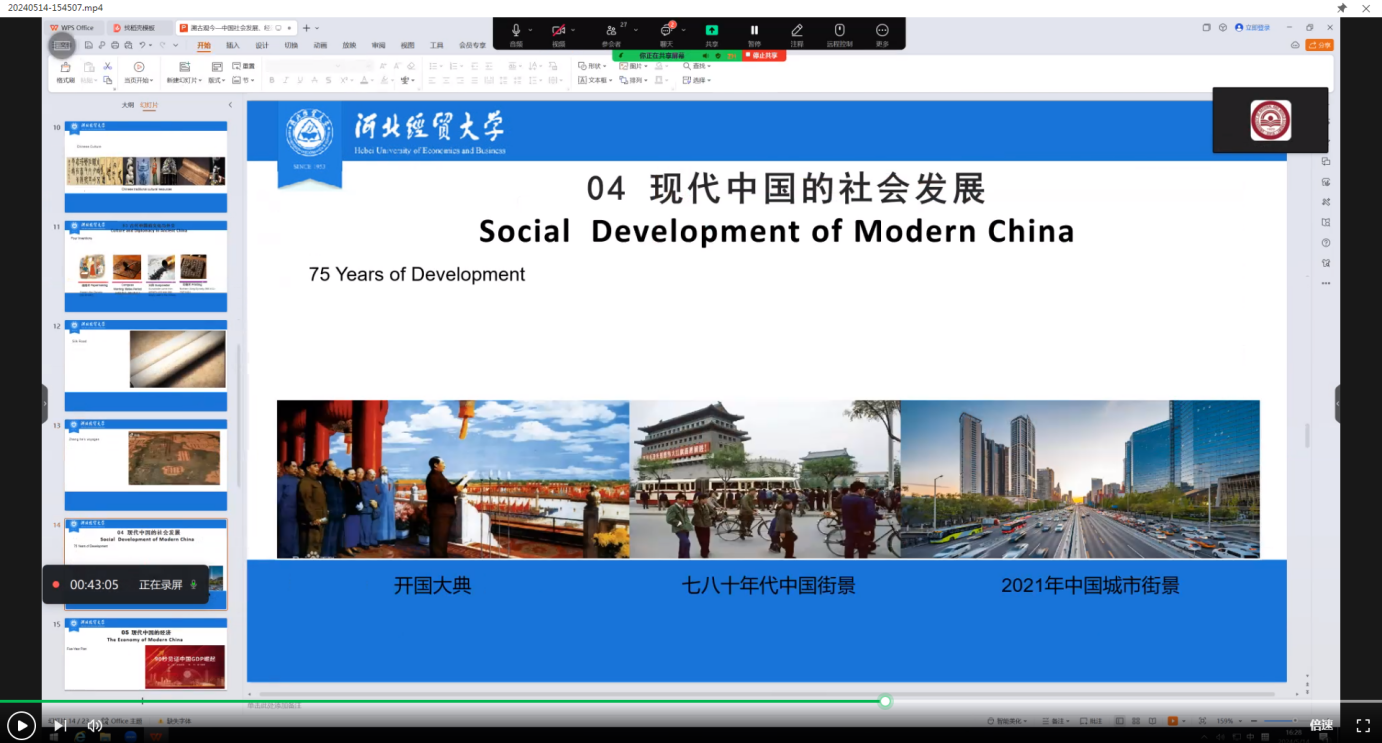
Task: Mute the video player volume
Action: (x=94, y=725)
